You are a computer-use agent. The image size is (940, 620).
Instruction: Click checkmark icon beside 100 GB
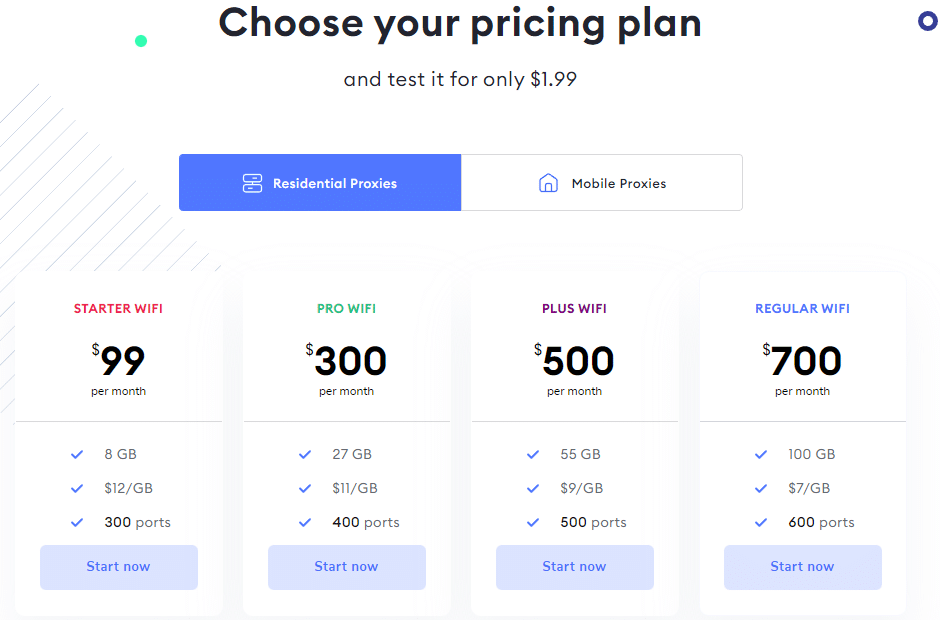coord(761,454)
